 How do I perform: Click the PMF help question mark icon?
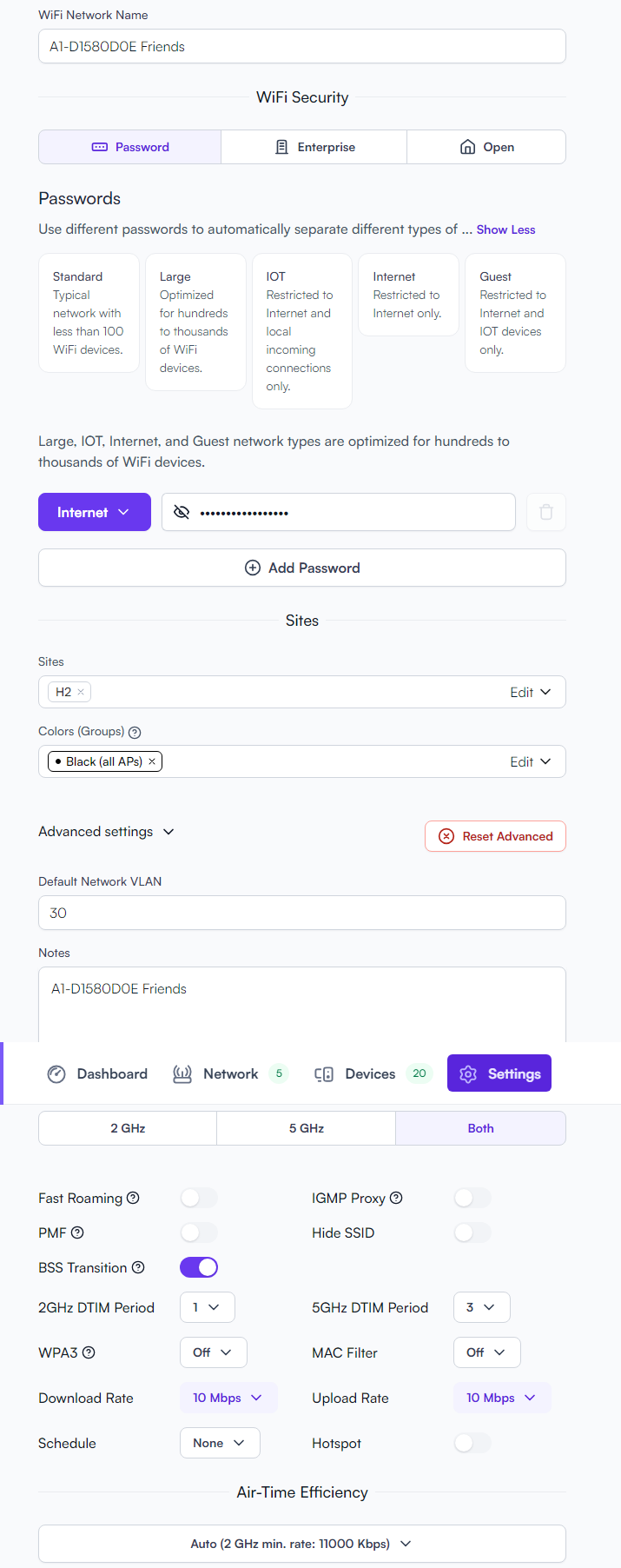(77, 1232)
